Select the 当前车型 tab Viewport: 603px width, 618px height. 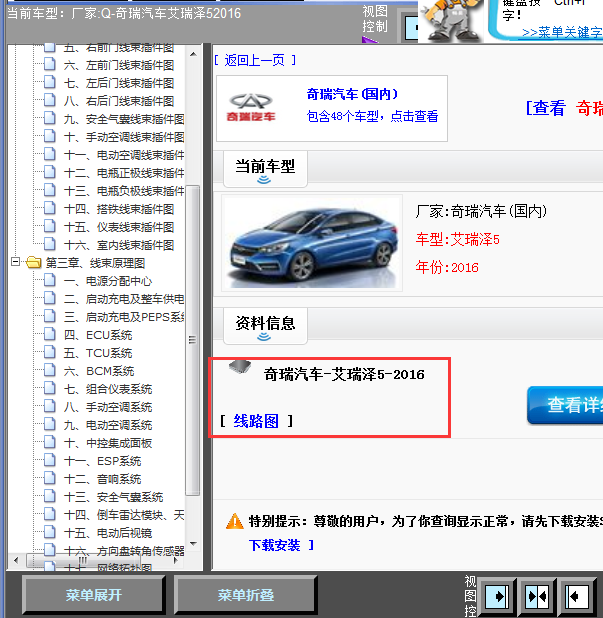click(x=265, y=169)
